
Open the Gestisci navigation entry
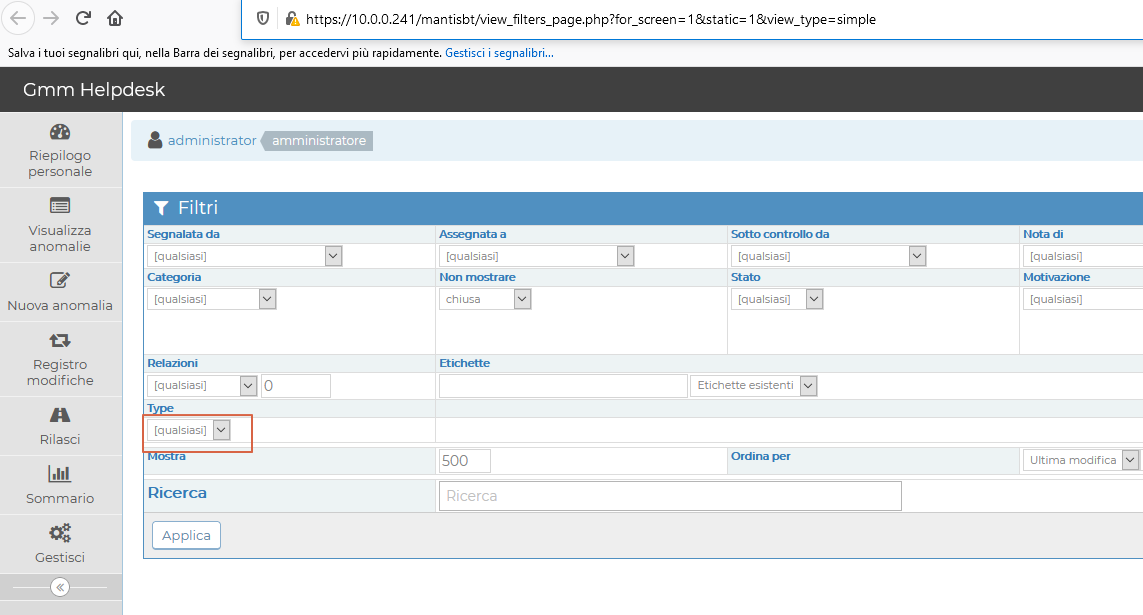60,531
